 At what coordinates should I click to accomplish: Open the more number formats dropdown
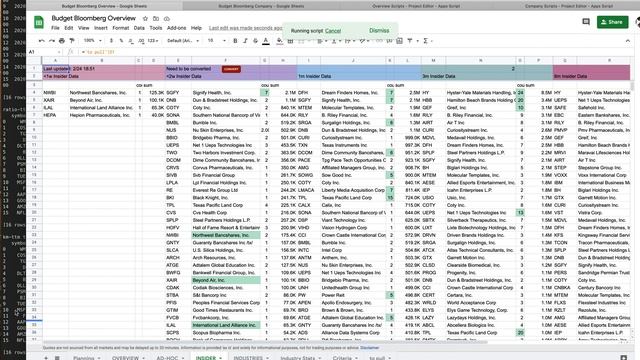(x=153, y=41)
